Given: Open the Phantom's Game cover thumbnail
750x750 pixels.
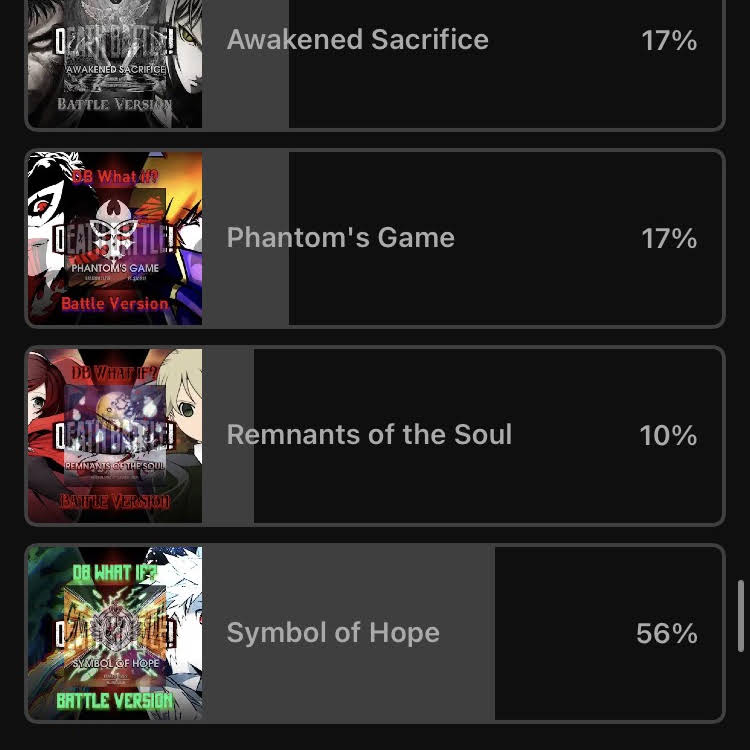Looking at the screenshot, I should coord(115,238).
